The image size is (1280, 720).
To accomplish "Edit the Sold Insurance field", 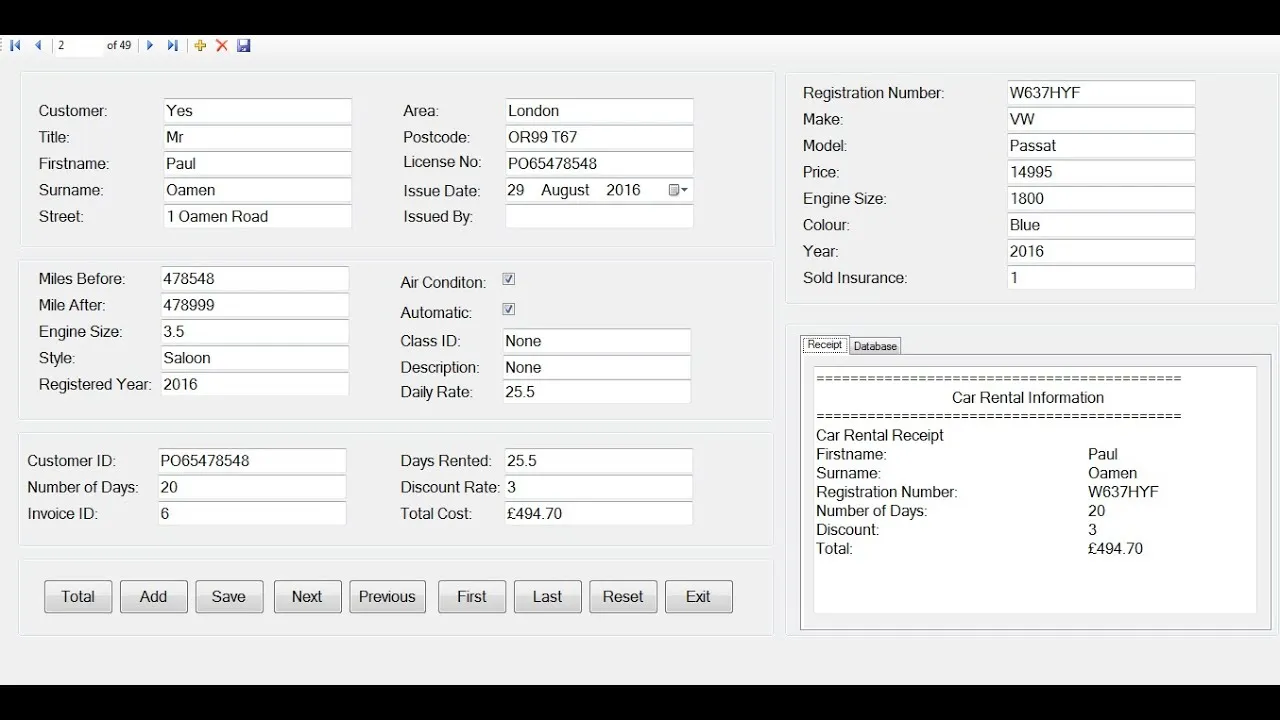I will pyautogui.click(x=1101, y=278).
